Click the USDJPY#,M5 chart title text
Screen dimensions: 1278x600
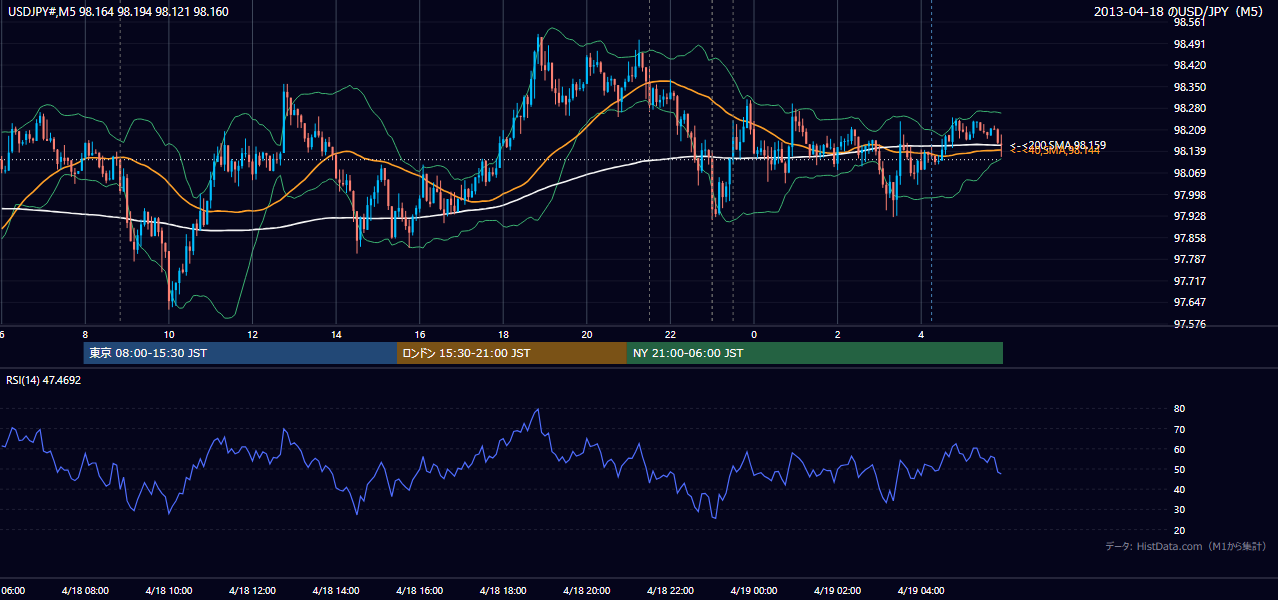[x=118, y=11]
